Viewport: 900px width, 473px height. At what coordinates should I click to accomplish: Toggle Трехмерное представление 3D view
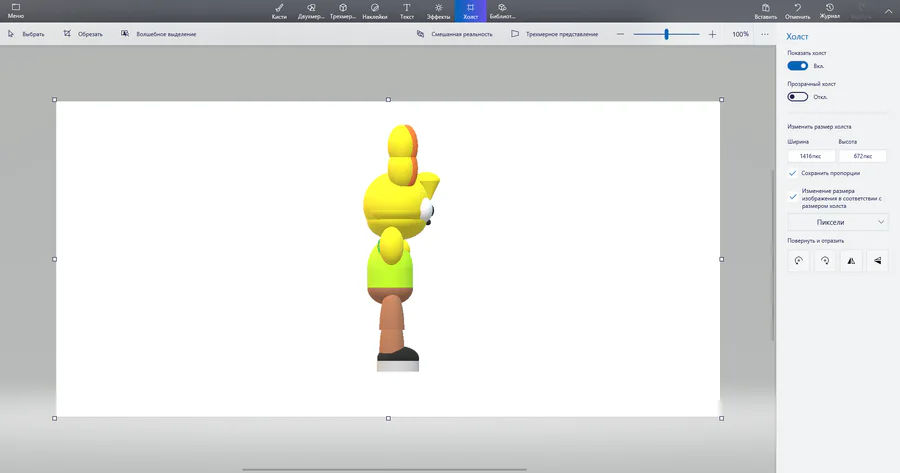click(554, 34)
